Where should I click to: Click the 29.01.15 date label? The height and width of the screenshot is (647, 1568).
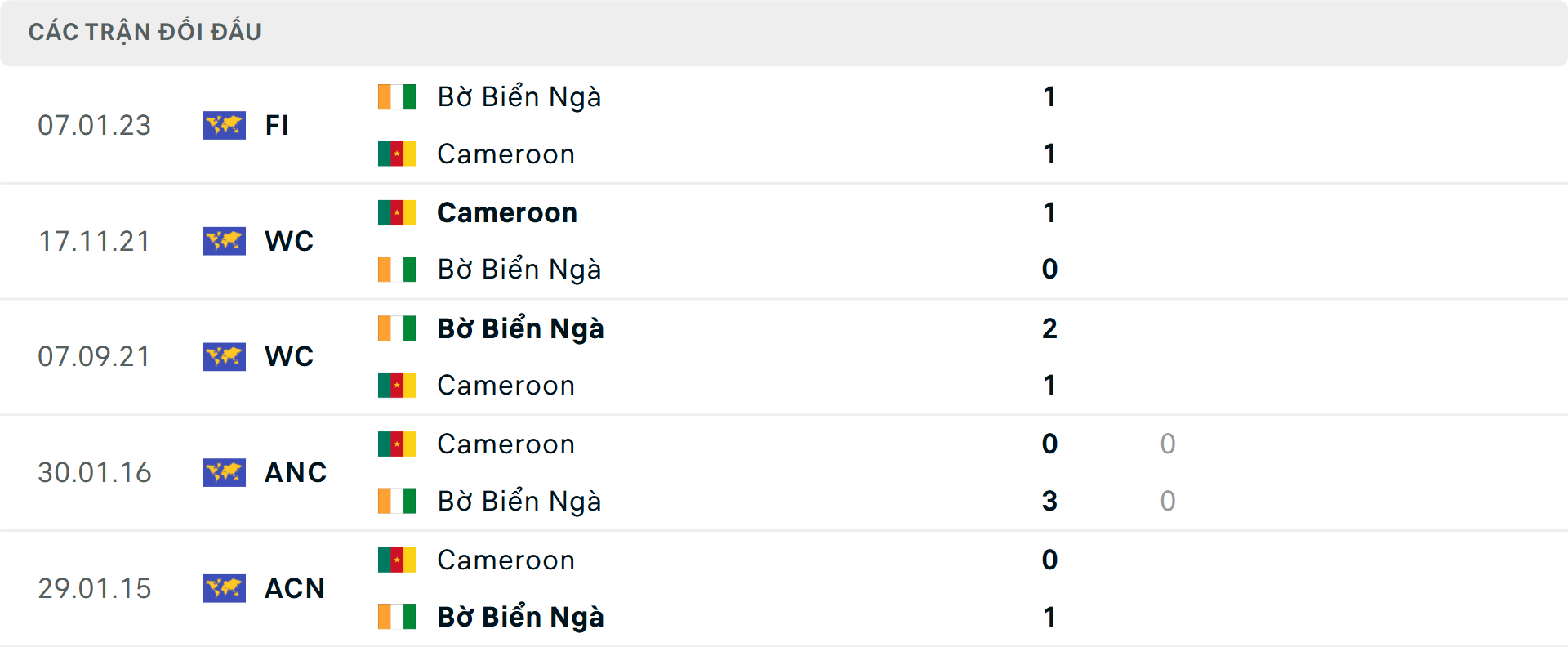(x=95, y=588)
